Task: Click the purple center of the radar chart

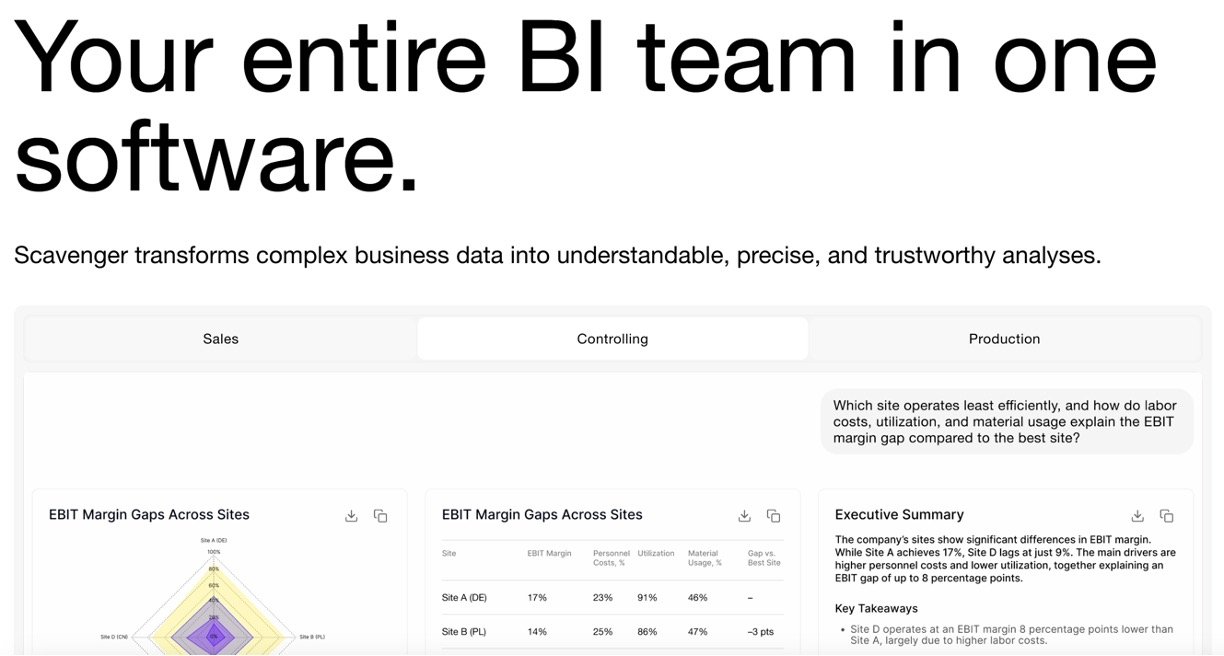Action: click(213, 636)
